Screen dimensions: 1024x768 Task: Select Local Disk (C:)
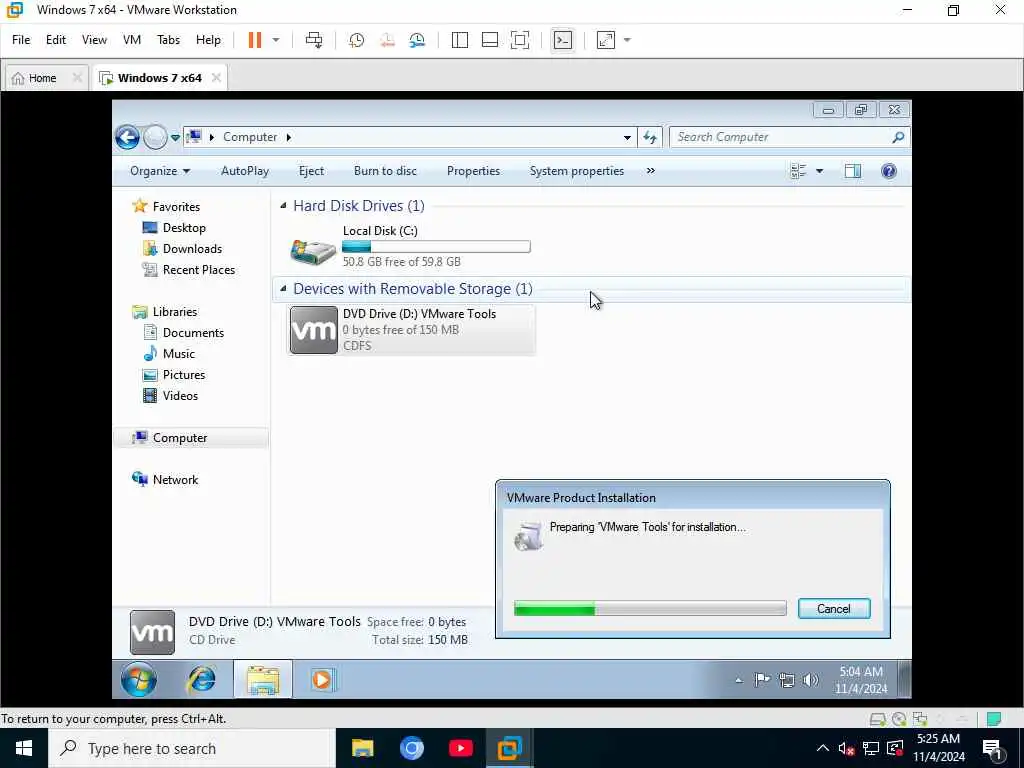click(x=410, y=246)
